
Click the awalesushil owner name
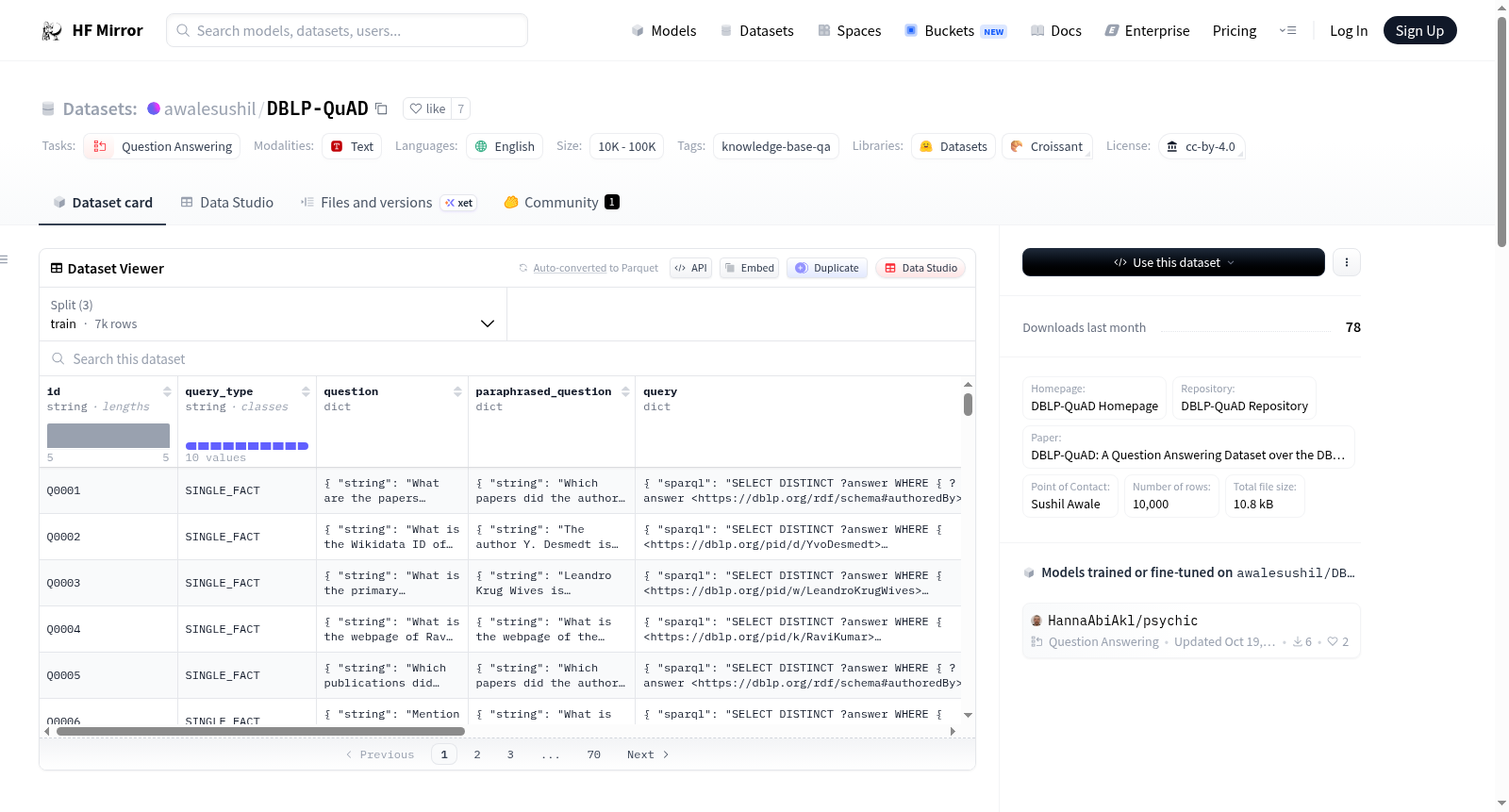[x=209, y=108]
